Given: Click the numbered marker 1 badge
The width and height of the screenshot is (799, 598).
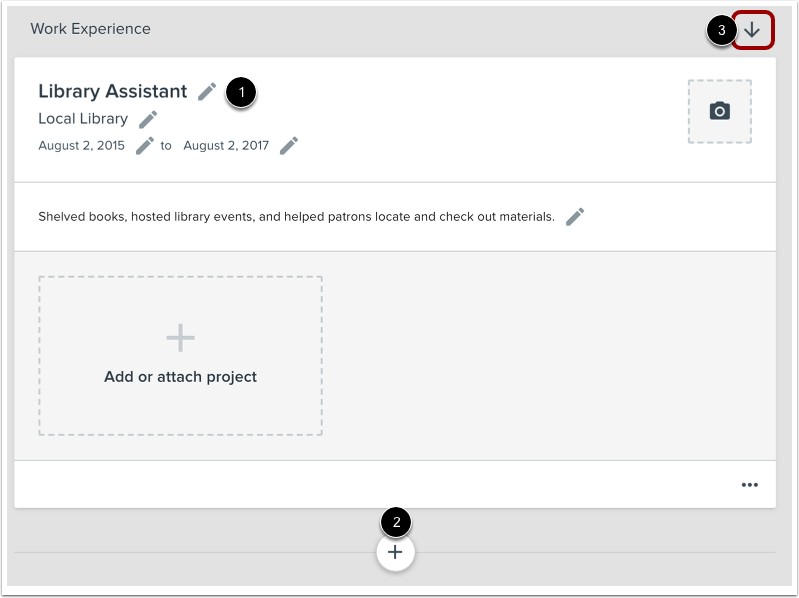Looking at the screenshot, I should 241,92.
